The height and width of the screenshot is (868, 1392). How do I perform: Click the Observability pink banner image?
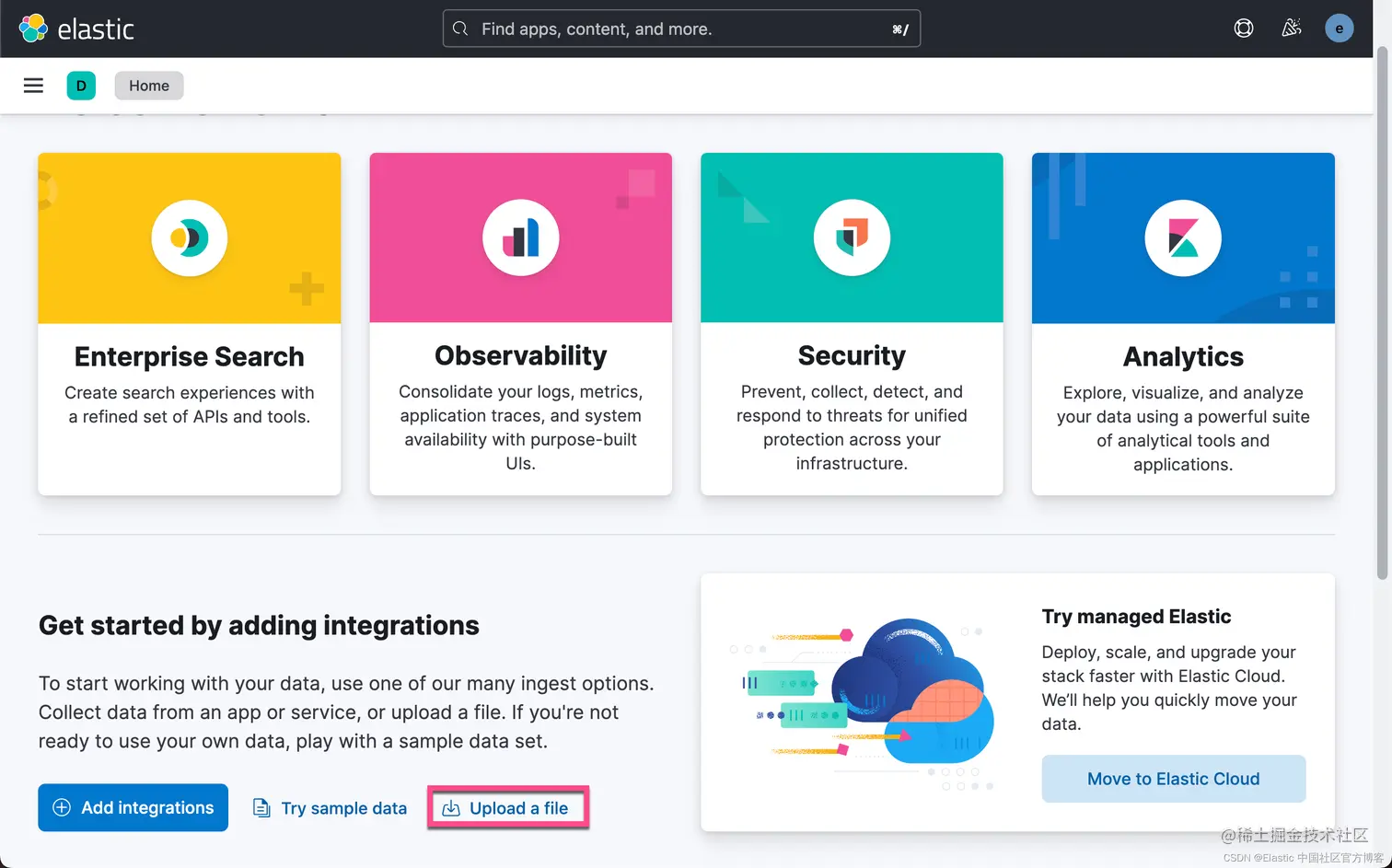coord(521,237)
